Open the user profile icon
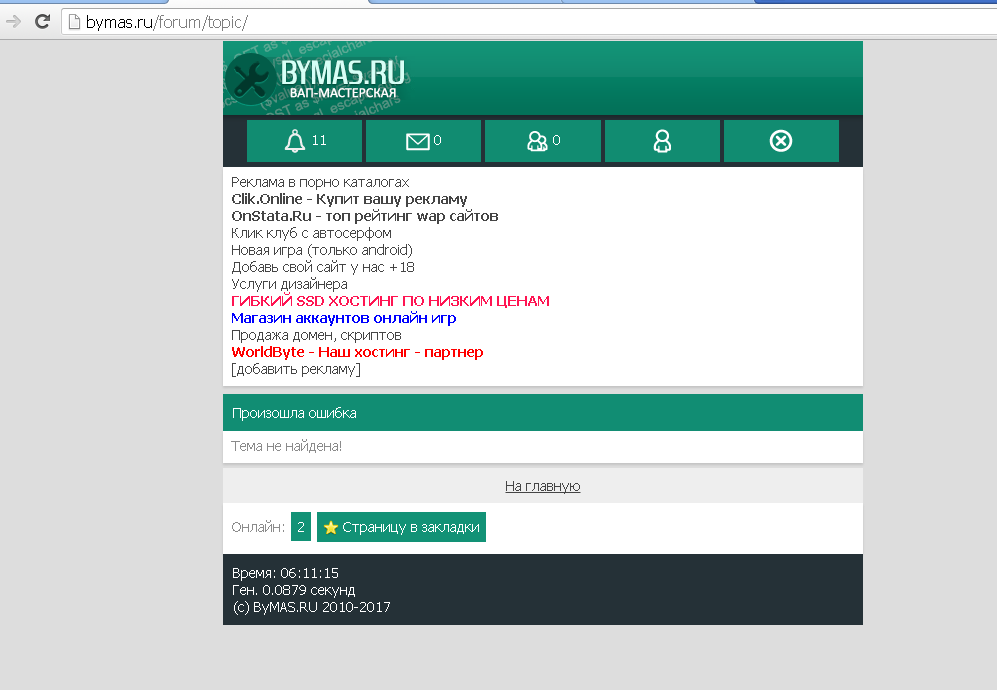 [x=662, y=141]
